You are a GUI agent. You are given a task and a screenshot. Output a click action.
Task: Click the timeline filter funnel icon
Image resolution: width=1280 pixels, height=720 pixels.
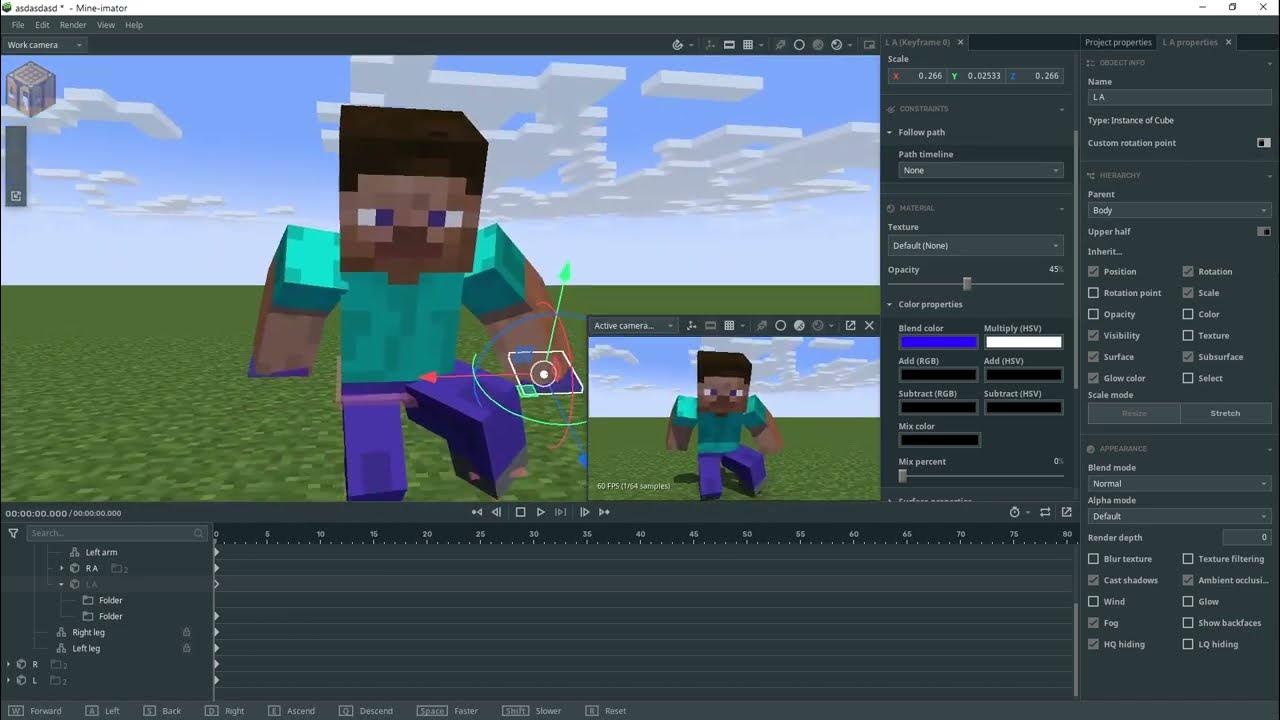pyautogui.click(x=13, y=534)
